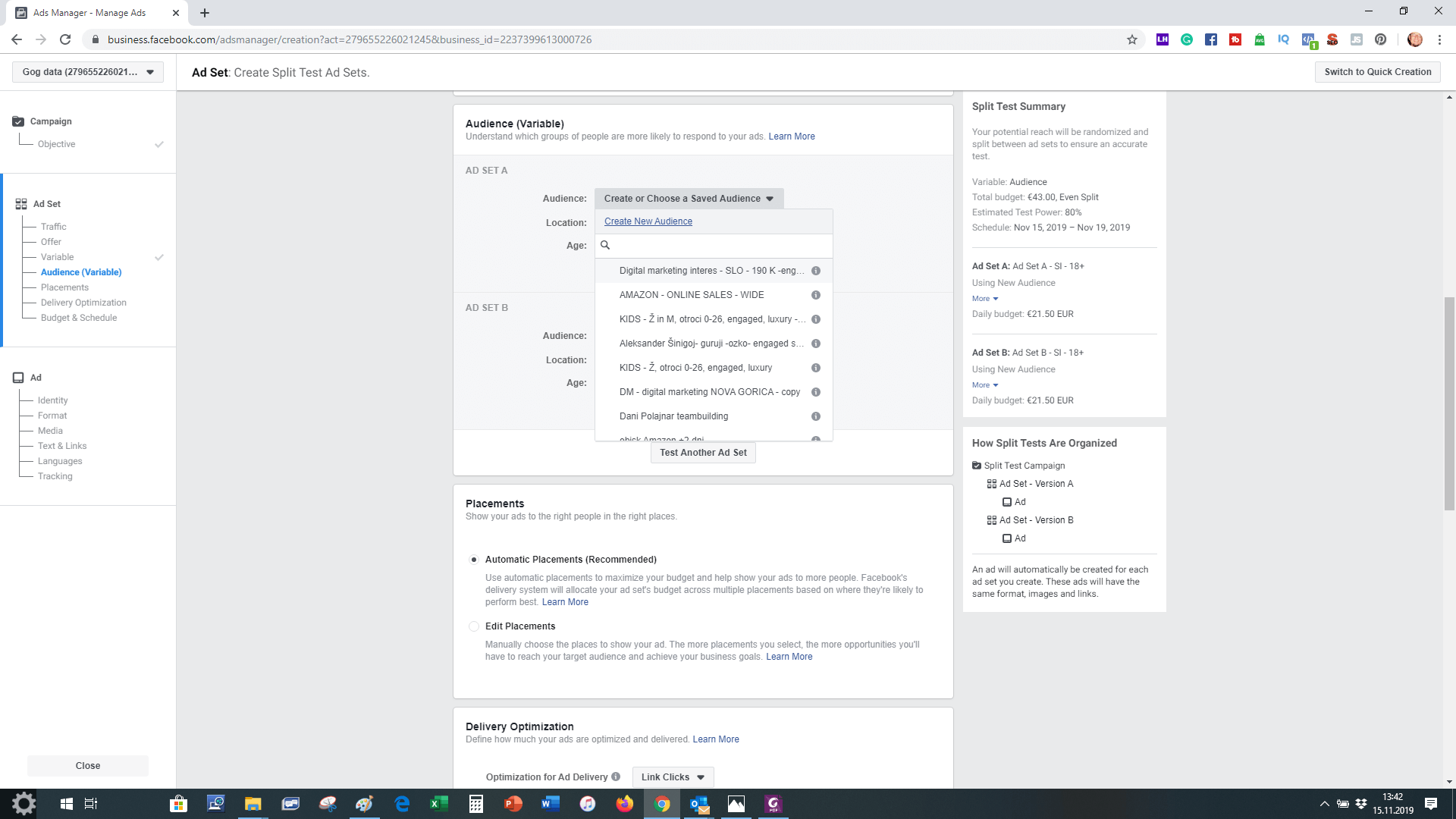Click info icon beside Optimization for Ad Delivery

coord(616,777)
